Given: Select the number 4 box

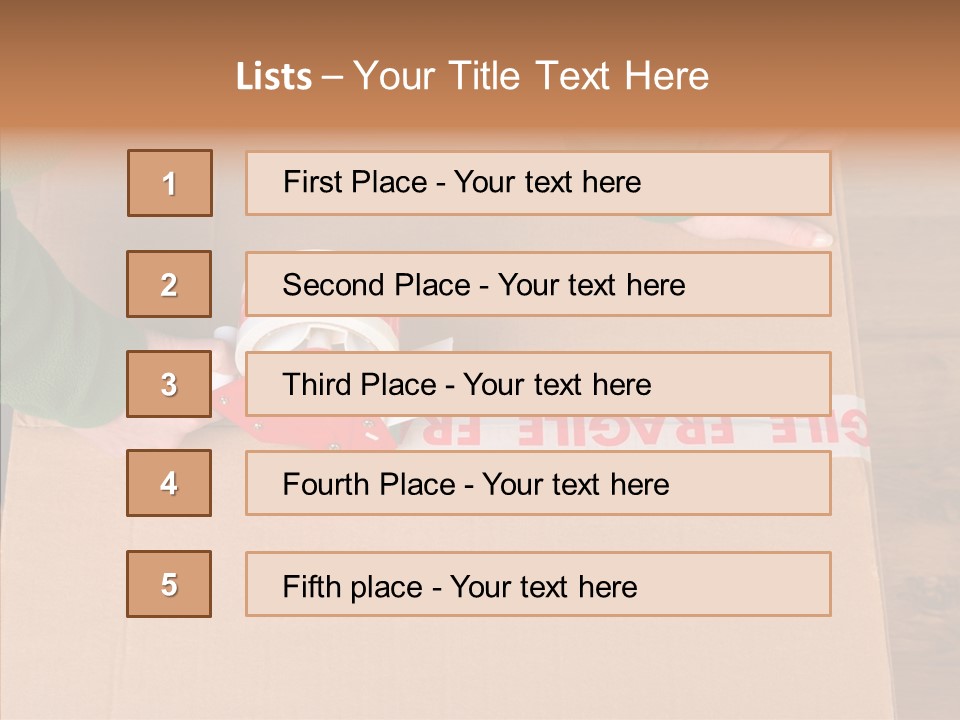Looking at the screenshot, I should [x=169, y=483].
